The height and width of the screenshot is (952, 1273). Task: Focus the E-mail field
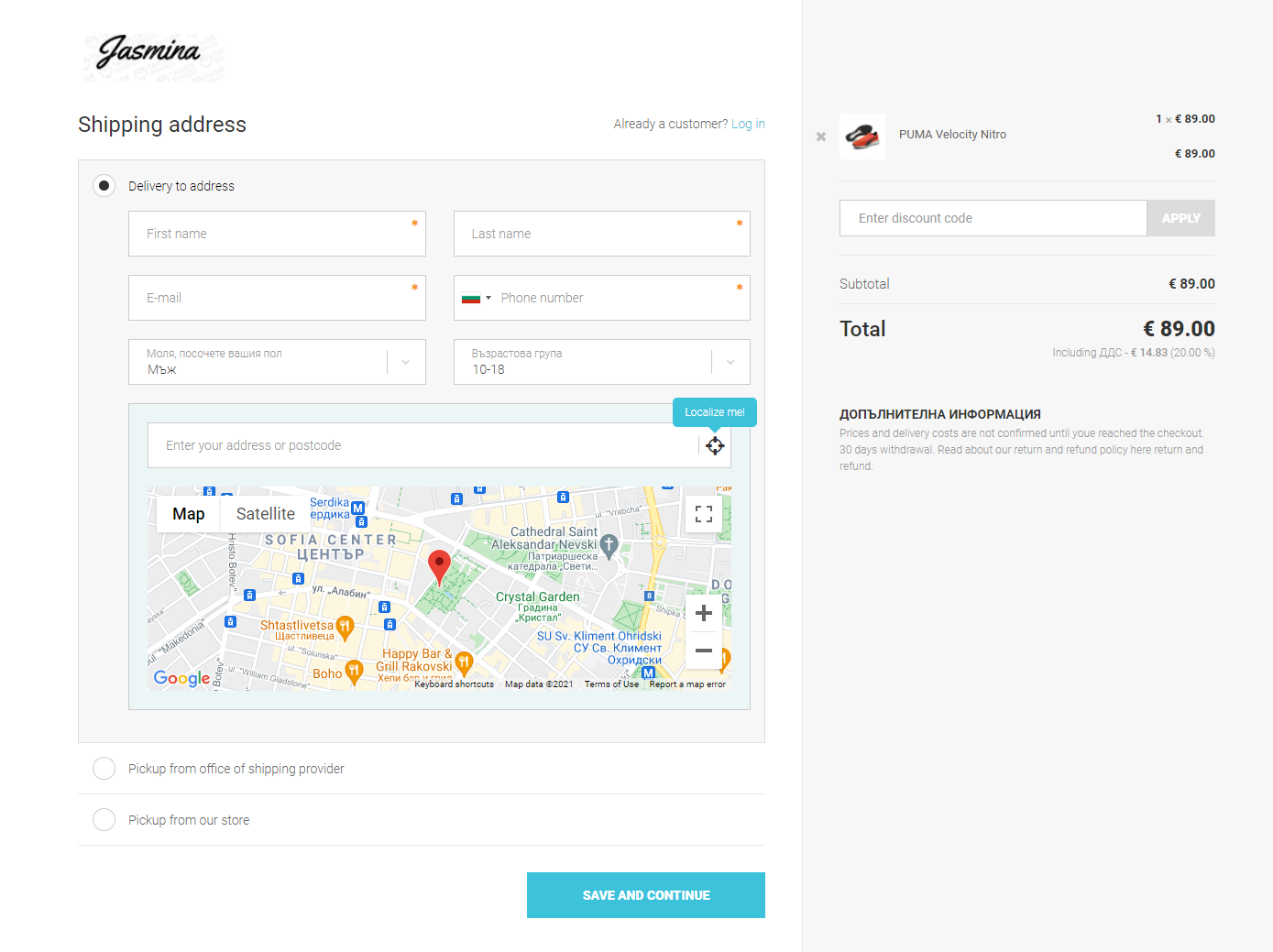[277, 298]
